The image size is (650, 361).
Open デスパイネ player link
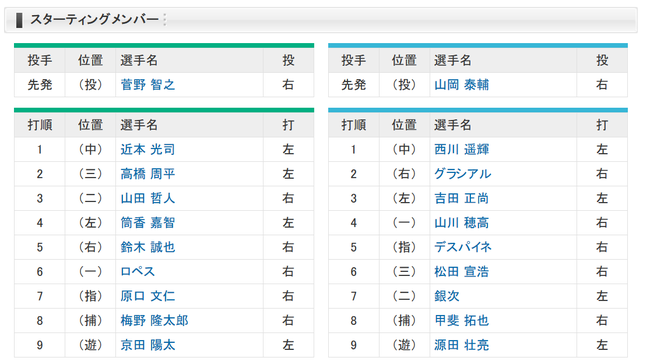tap(463, 247)
